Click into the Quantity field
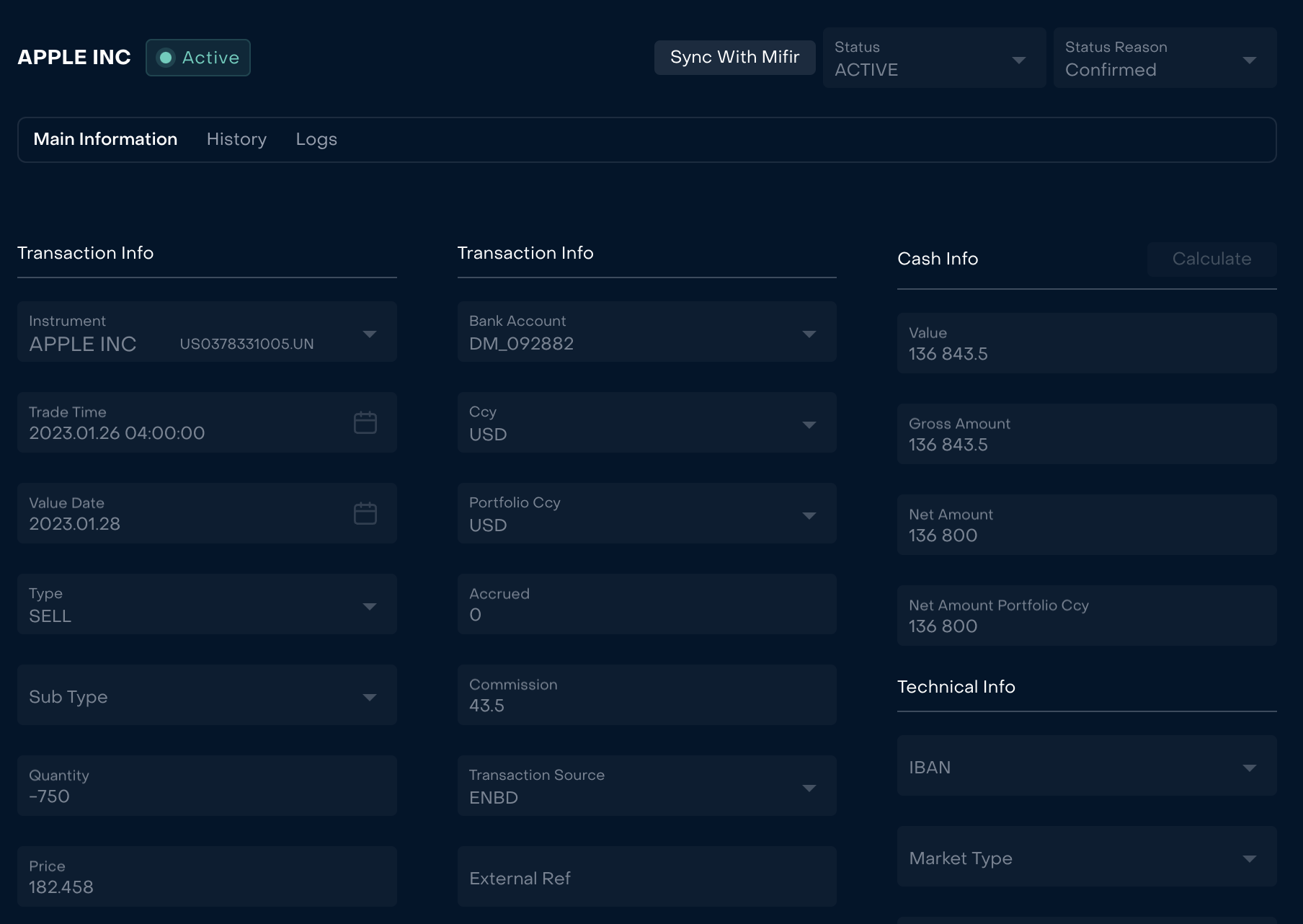The width and height of the screenshot is (1303, 924). (207, 786)
